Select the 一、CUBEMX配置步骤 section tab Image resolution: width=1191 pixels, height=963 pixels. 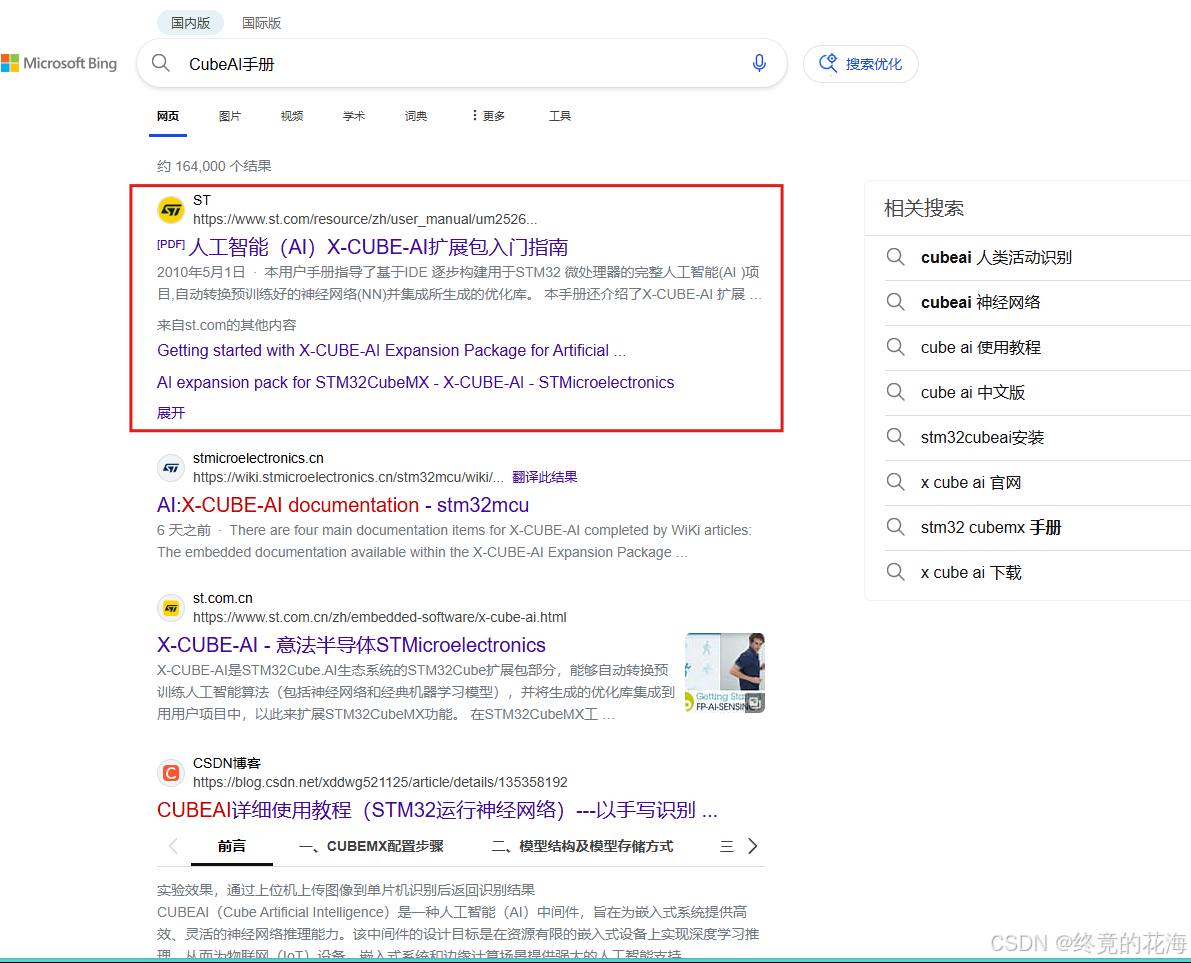371,846
